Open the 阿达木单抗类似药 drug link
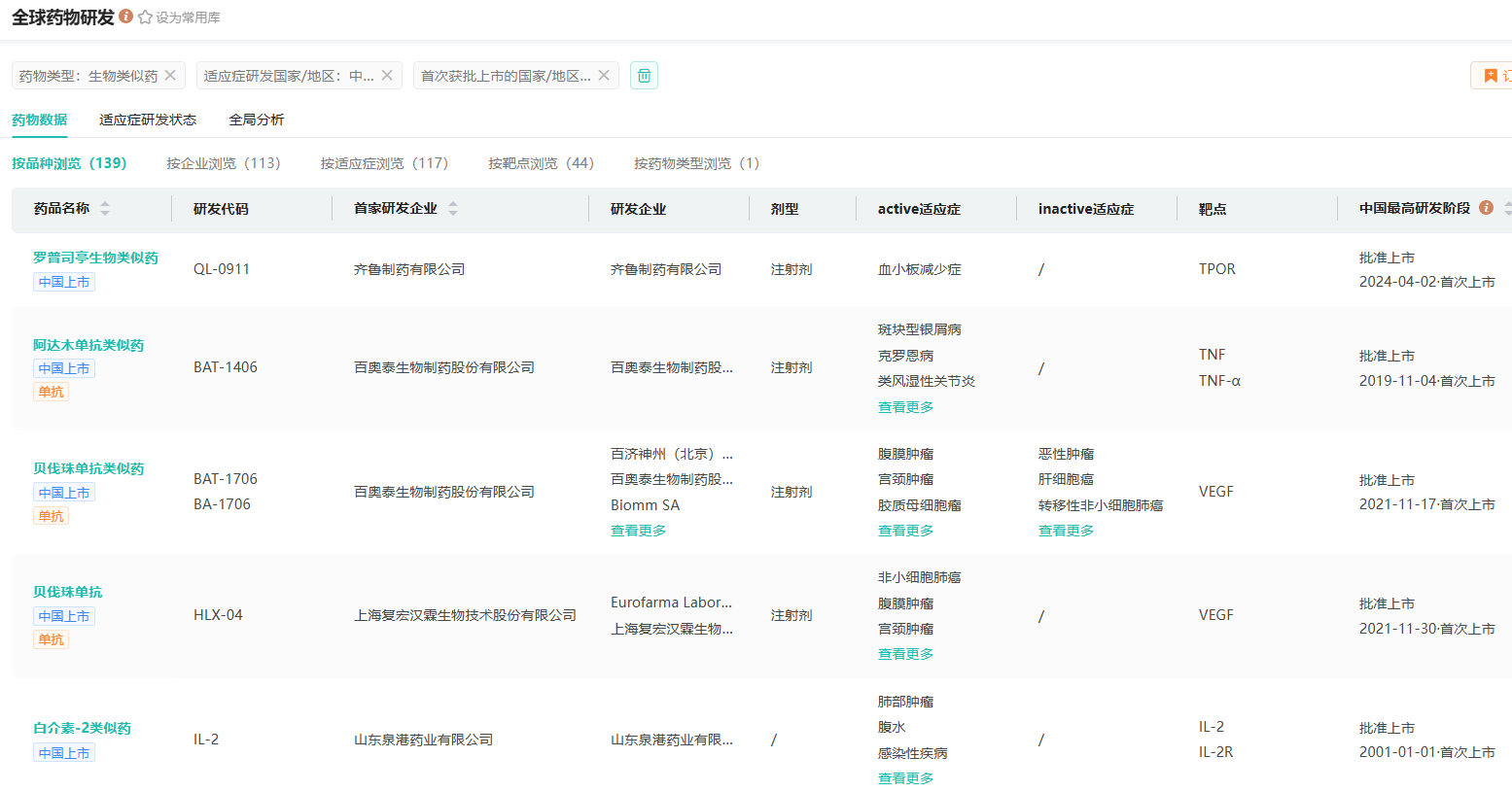Image resolution: width=1512 pixels, height=792 pixels. [88, 345]
